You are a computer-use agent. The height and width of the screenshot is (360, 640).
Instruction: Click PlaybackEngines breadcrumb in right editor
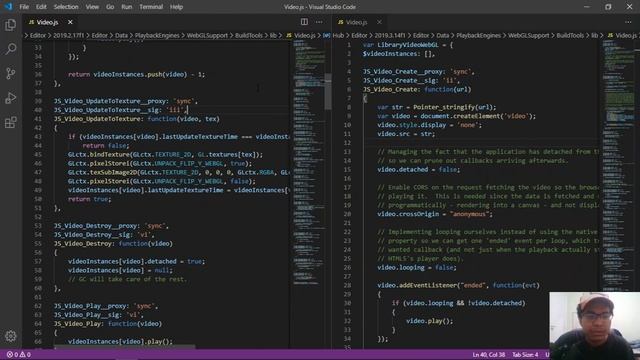(478, 36)
